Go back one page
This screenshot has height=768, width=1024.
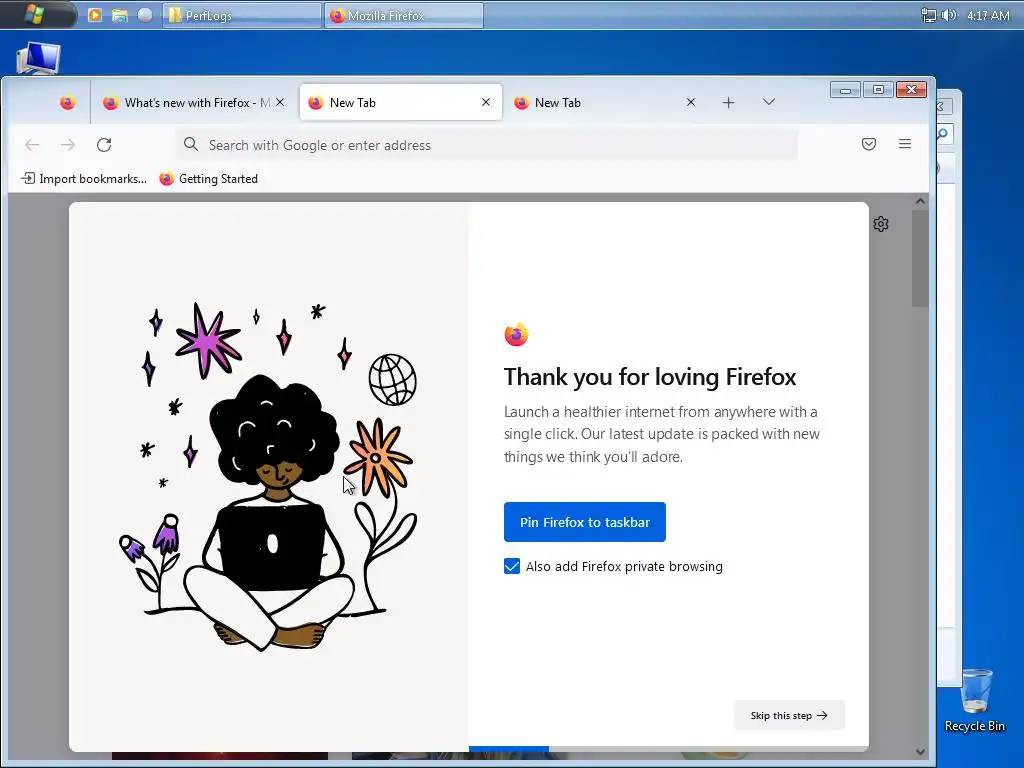[x=32, y=145]
